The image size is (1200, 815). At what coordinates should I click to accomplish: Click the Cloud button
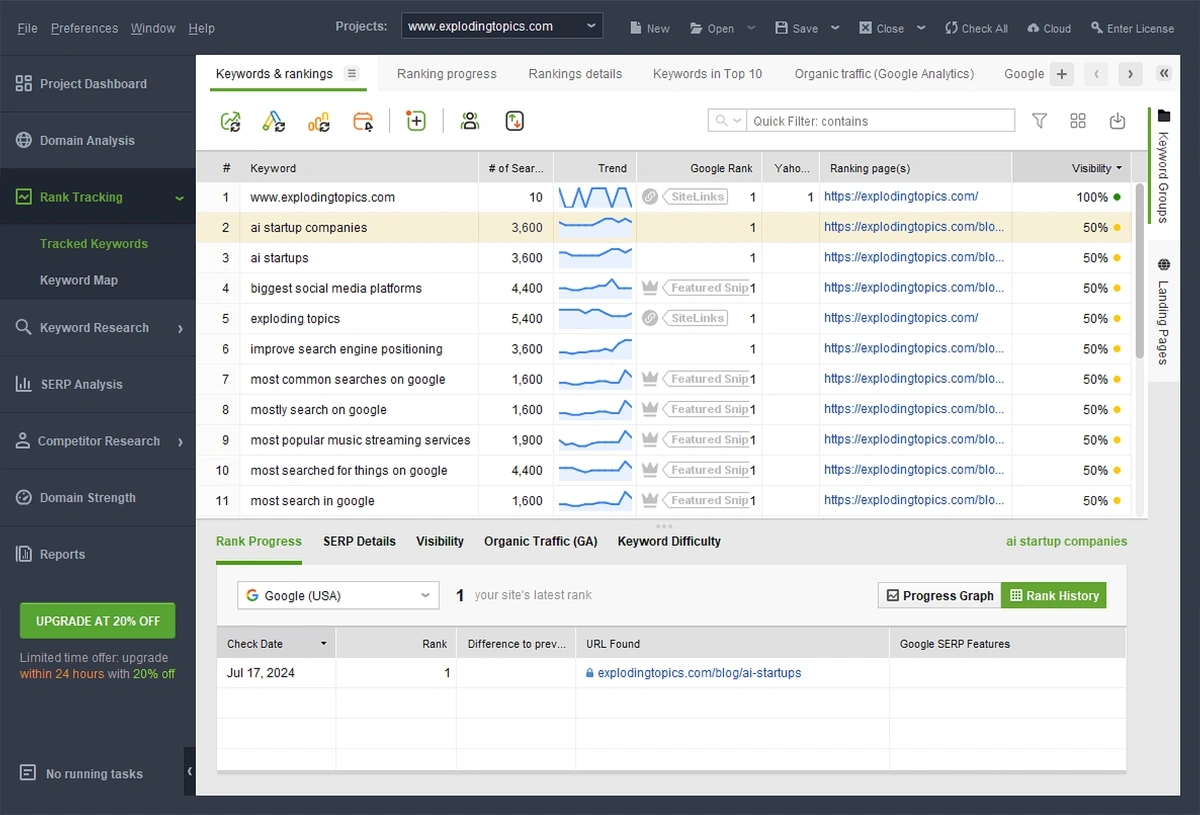1049,28
